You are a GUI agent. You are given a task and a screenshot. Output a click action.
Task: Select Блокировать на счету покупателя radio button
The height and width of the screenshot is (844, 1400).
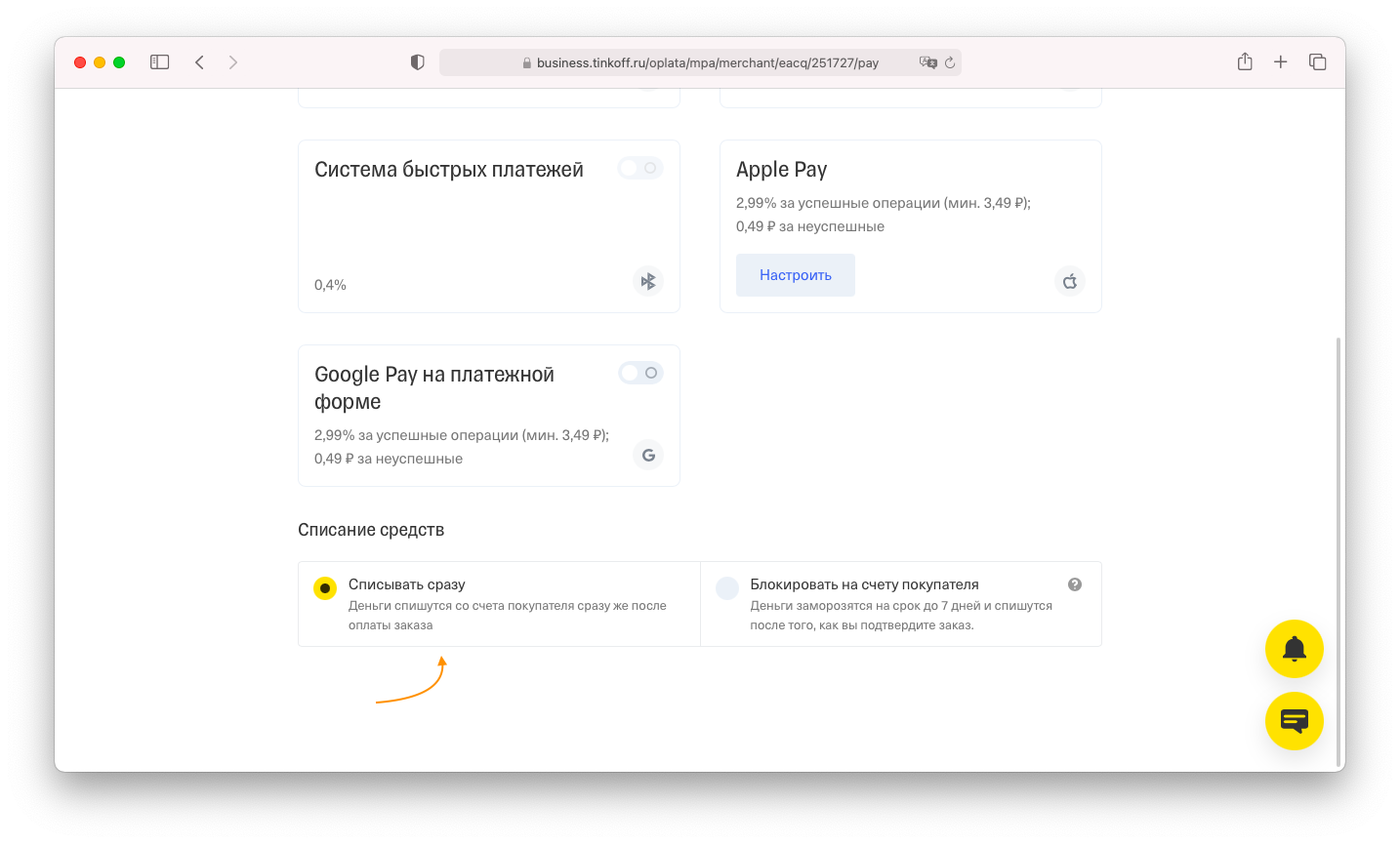(x=727, y=588)
